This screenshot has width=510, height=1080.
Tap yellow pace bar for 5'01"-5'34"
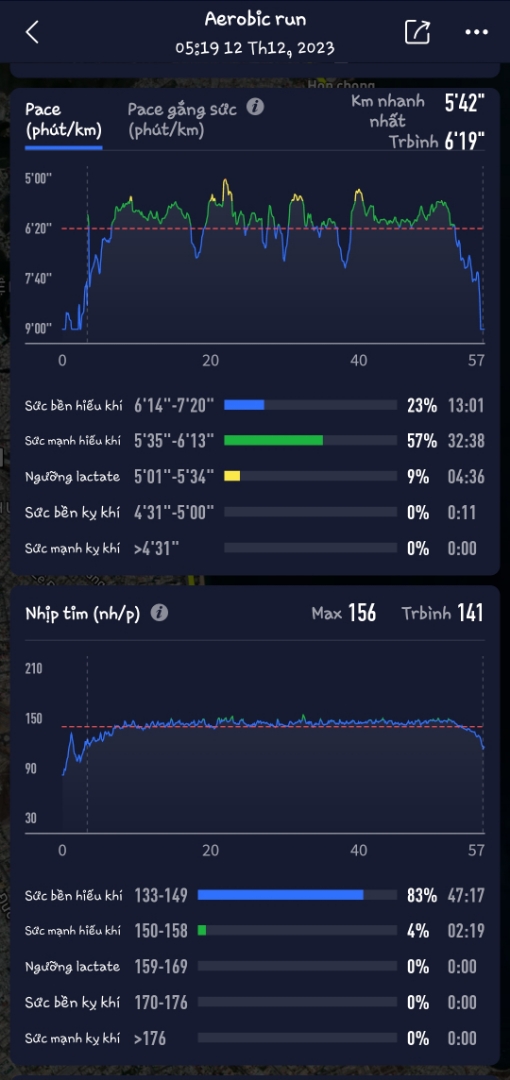click(x=232, y=476)
